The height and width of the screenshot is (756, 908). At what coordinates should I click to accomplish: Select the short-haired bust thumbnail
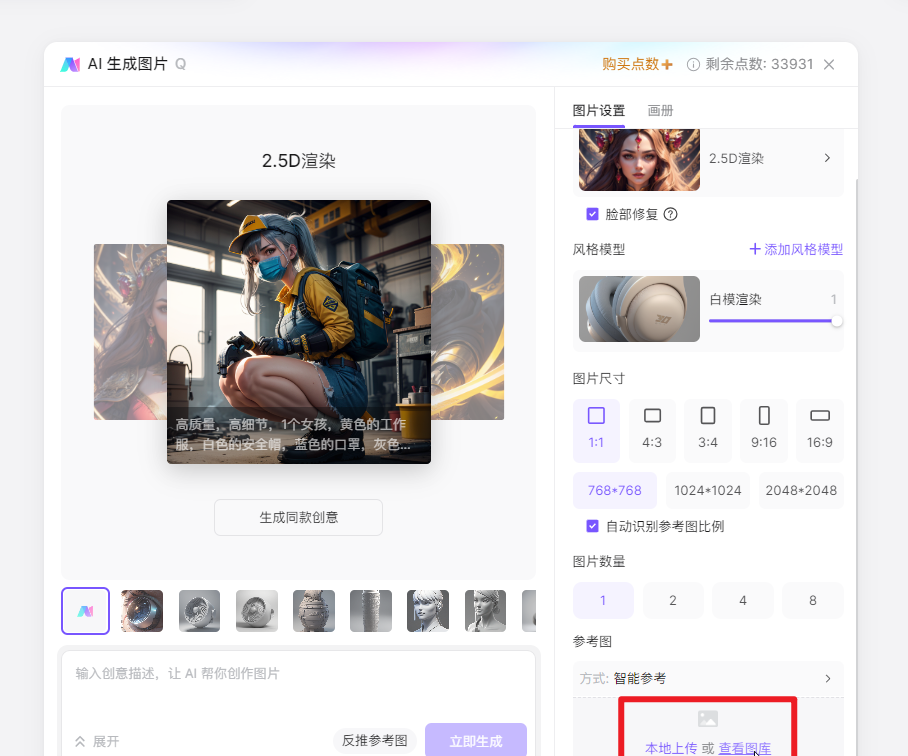point(428,611)
